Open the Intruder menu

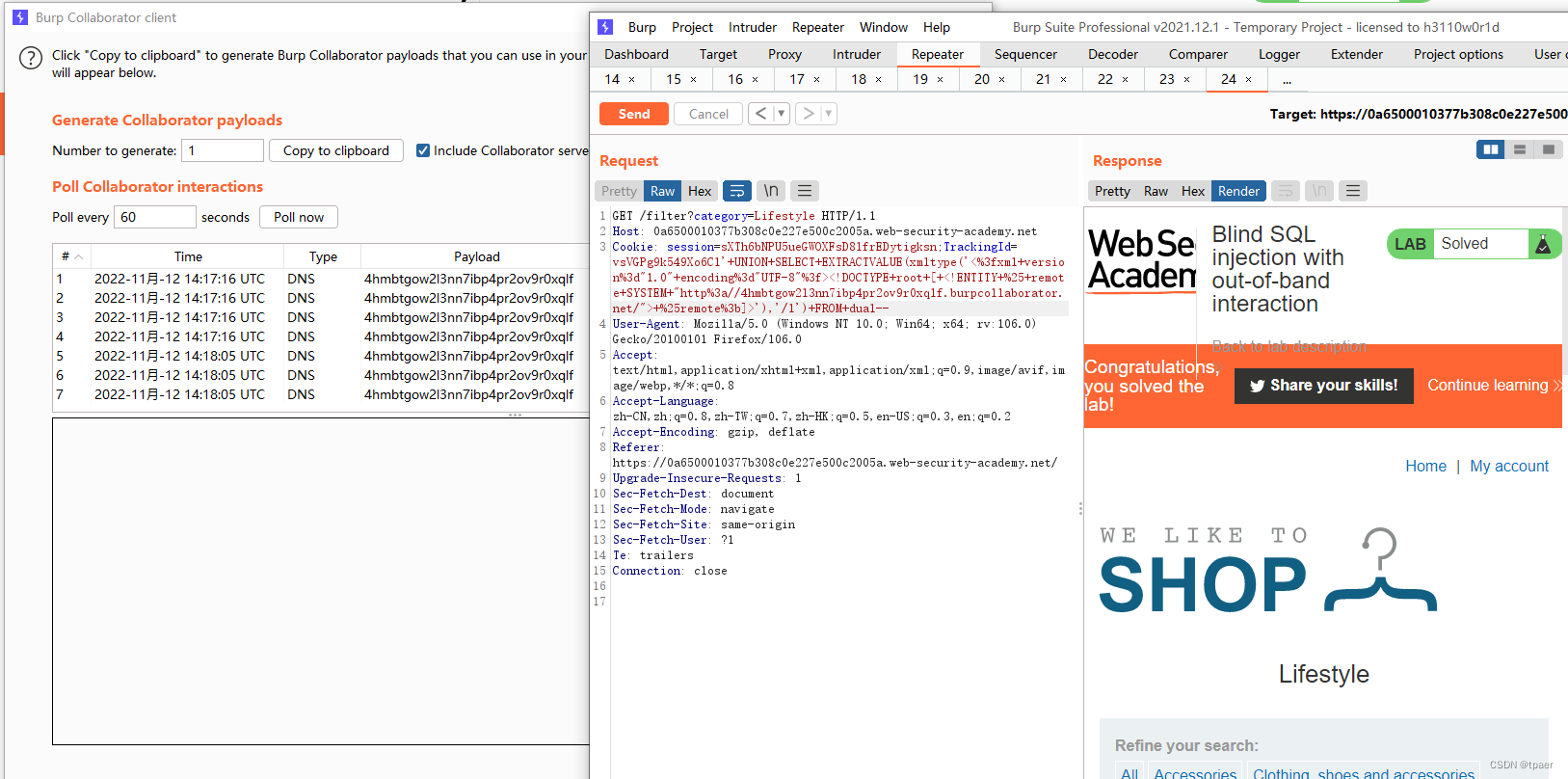tap(753, 27)
